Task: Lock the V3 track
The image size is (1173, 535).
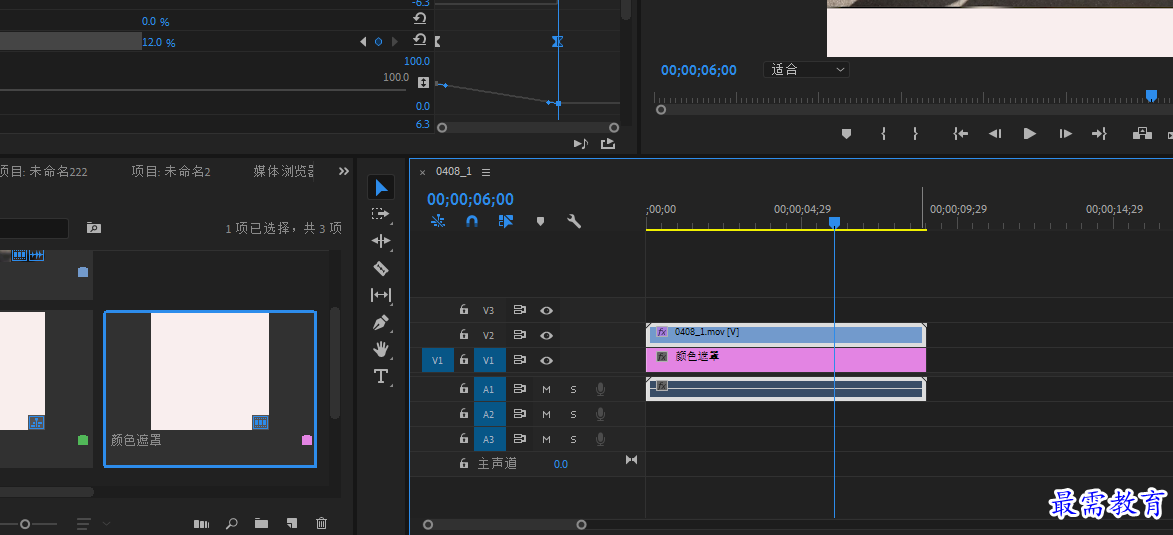Action: tap(464, 310)
